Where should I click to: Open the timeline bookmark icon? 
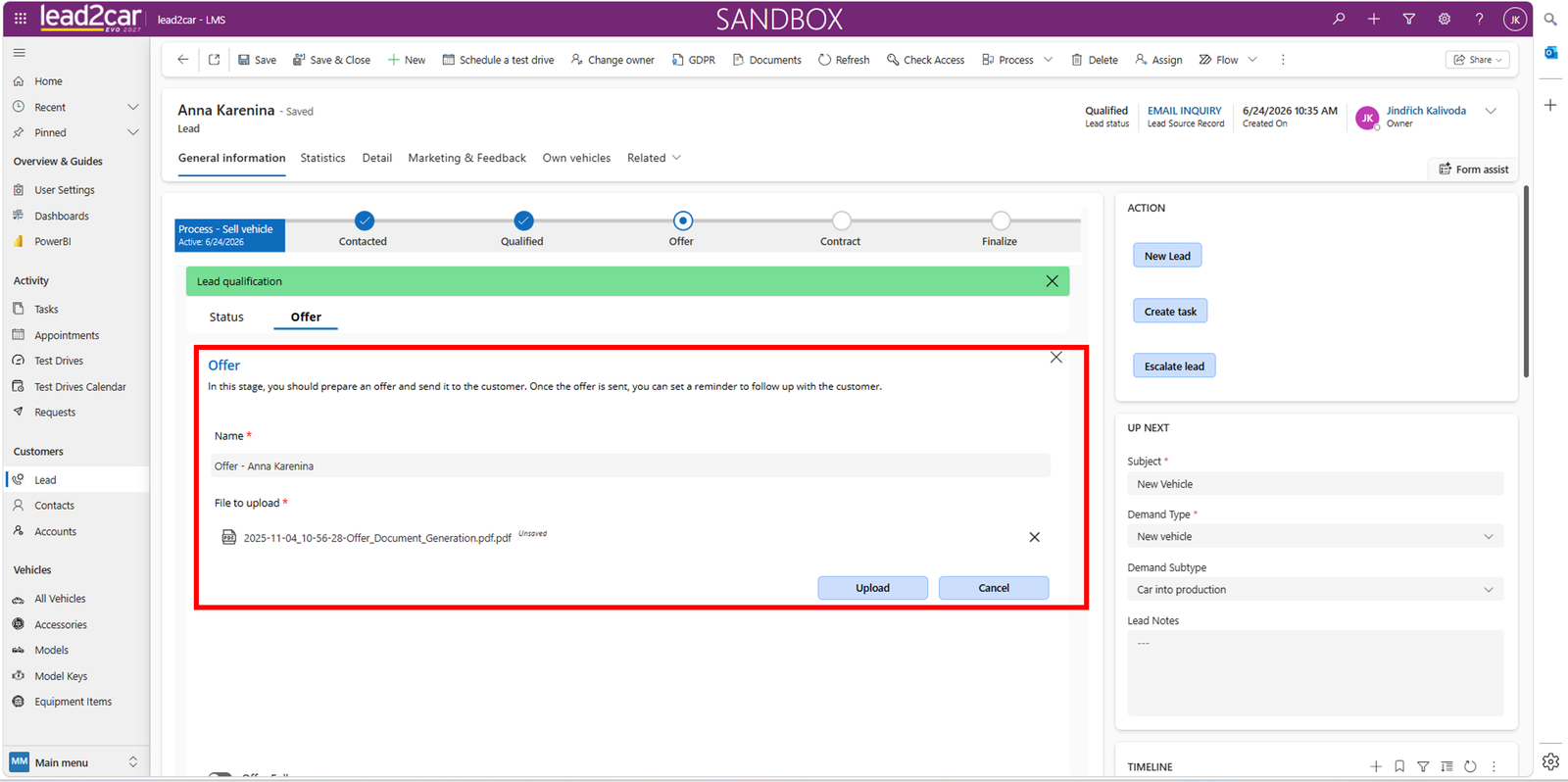[x=1399, y=766]
